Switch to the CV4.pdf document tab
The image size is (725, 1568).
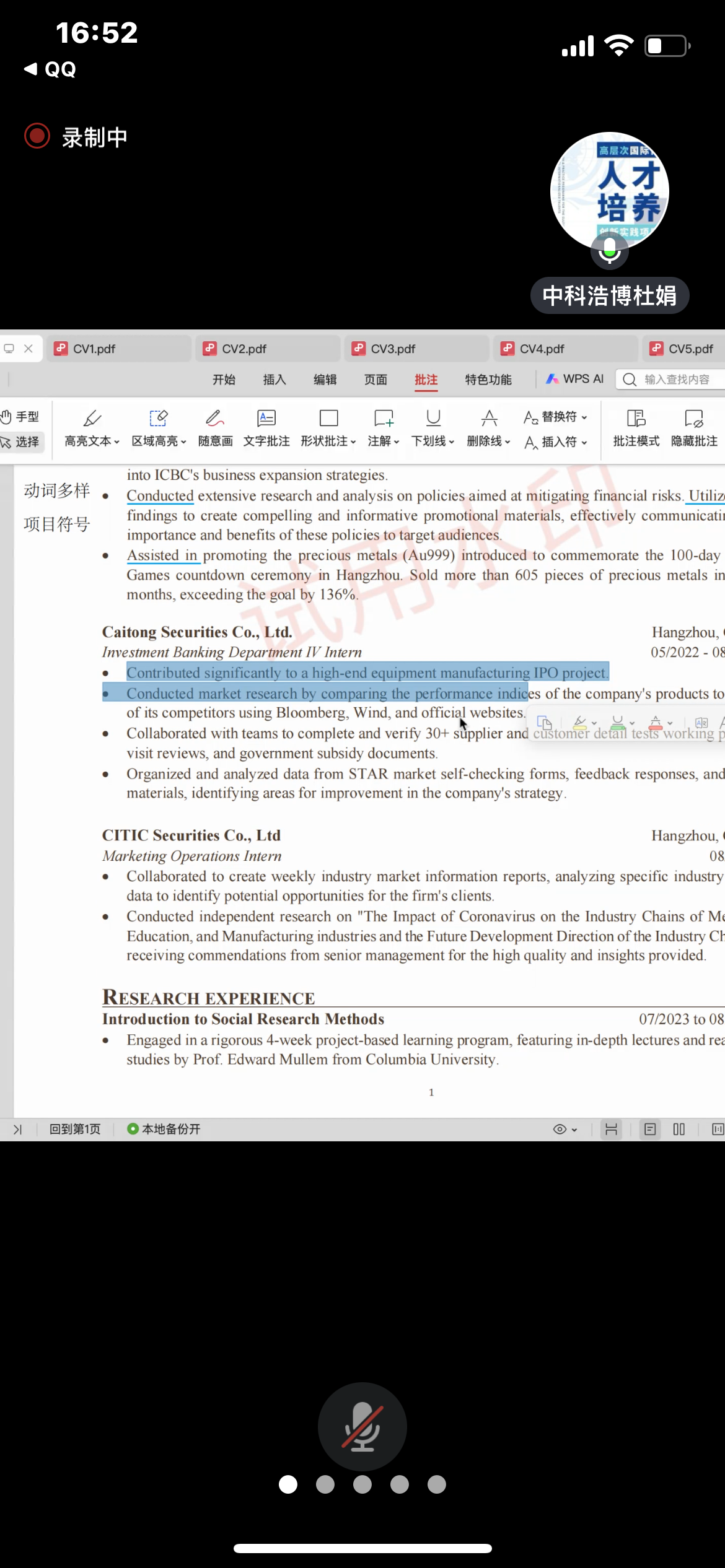[566, 349]
